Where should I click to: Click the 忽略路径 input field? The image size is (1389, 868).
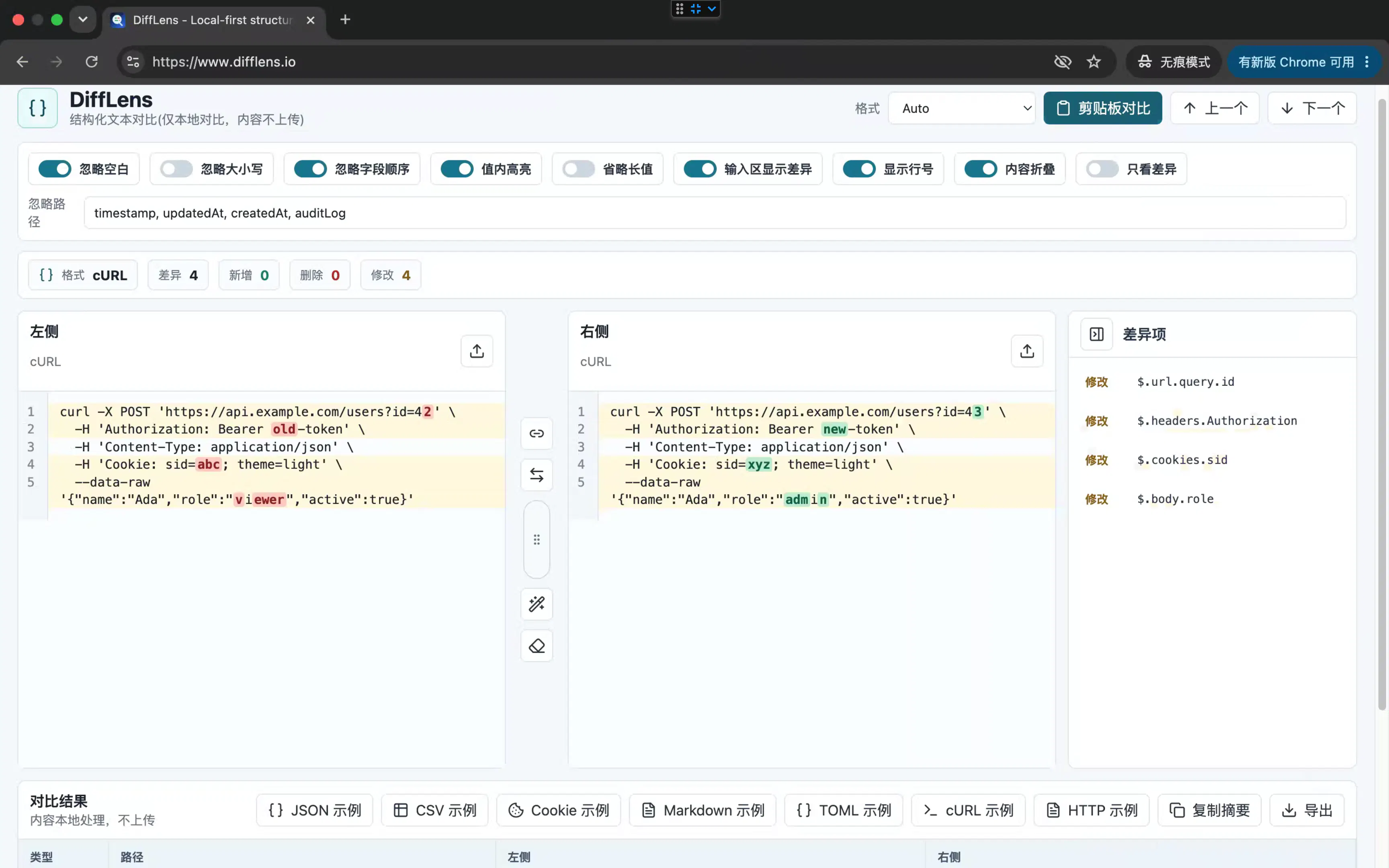click(715, 213)
